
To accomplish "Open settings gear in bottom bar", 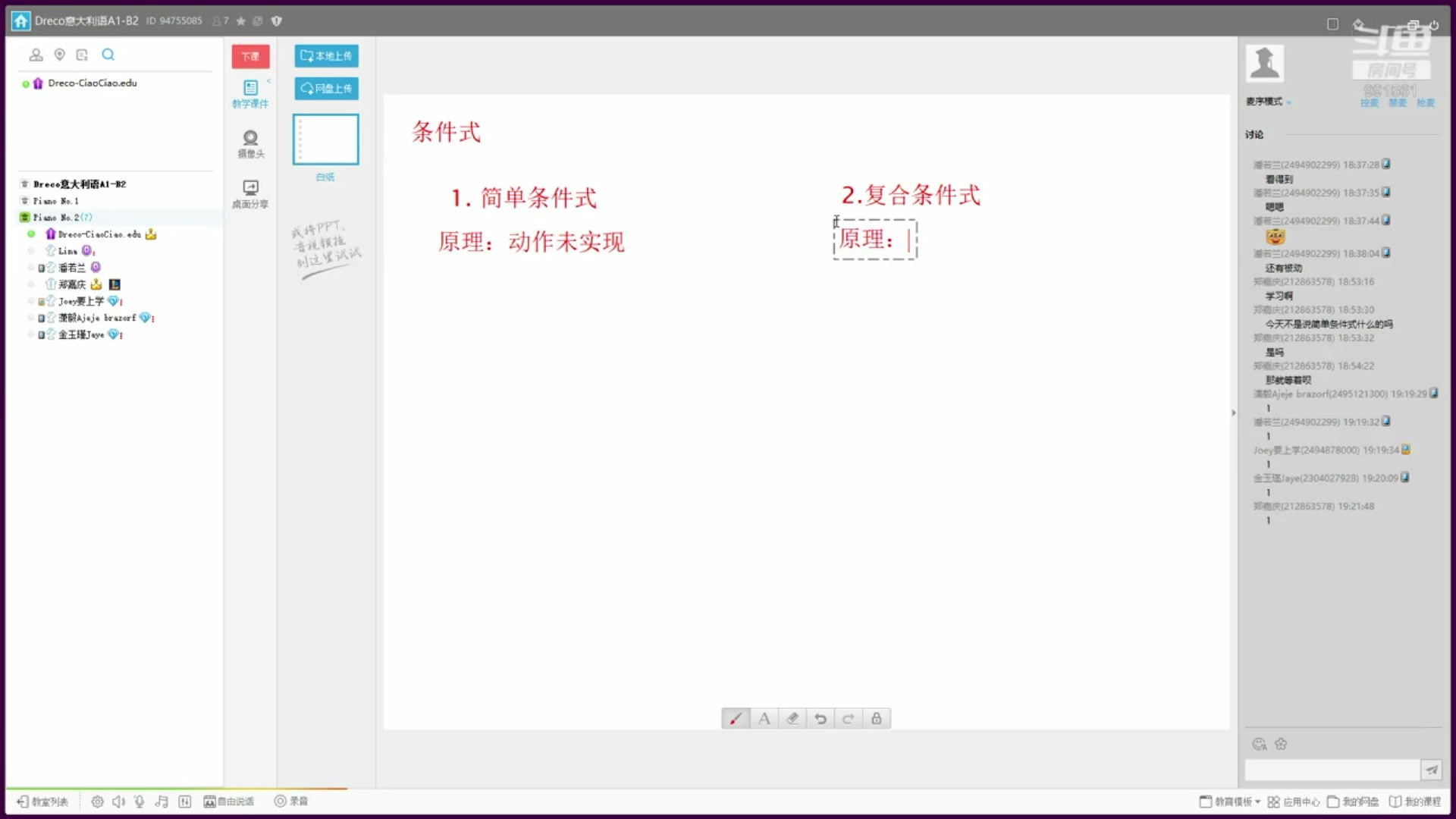I will [97, 802].
